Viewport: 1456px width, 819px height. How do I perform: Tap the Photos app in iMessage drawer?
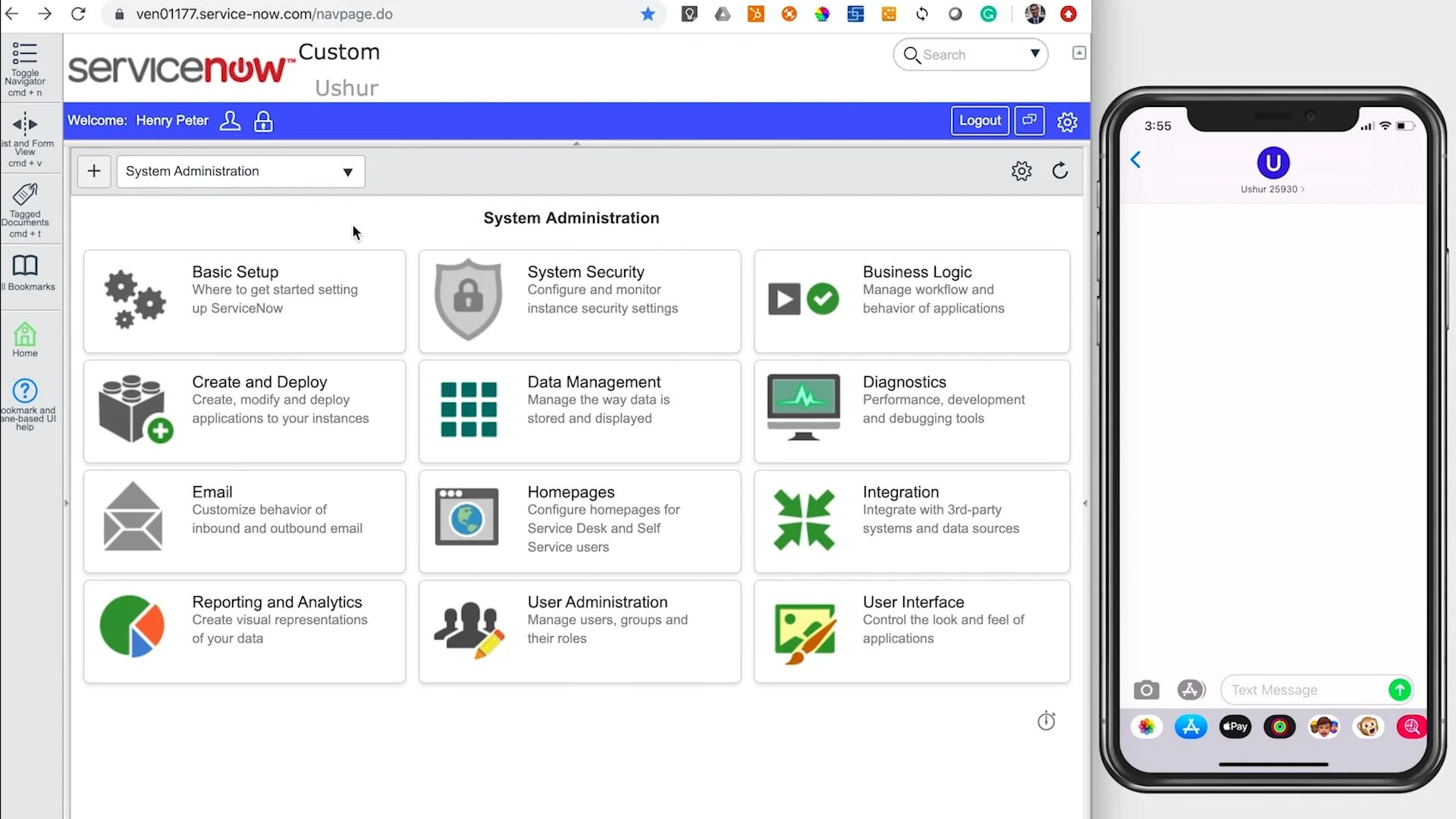point(1147,726)
